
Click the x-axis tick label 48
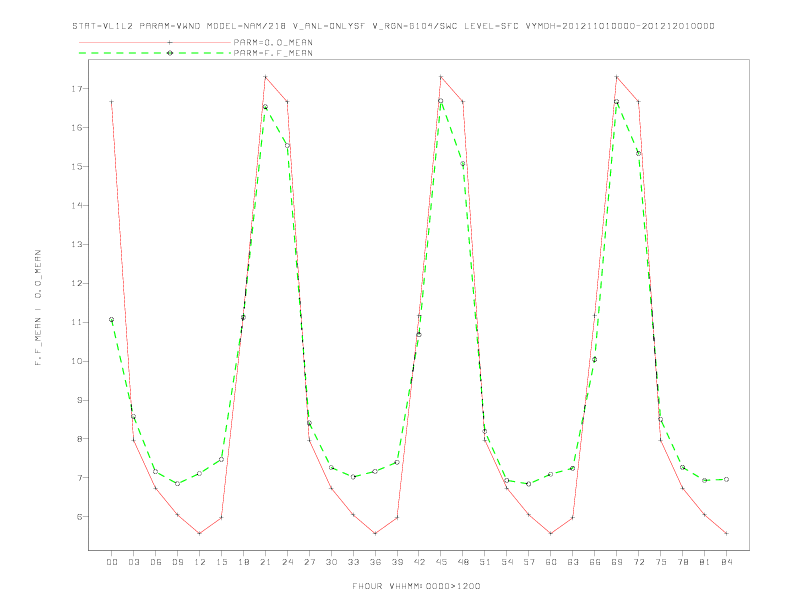point(463,562)
